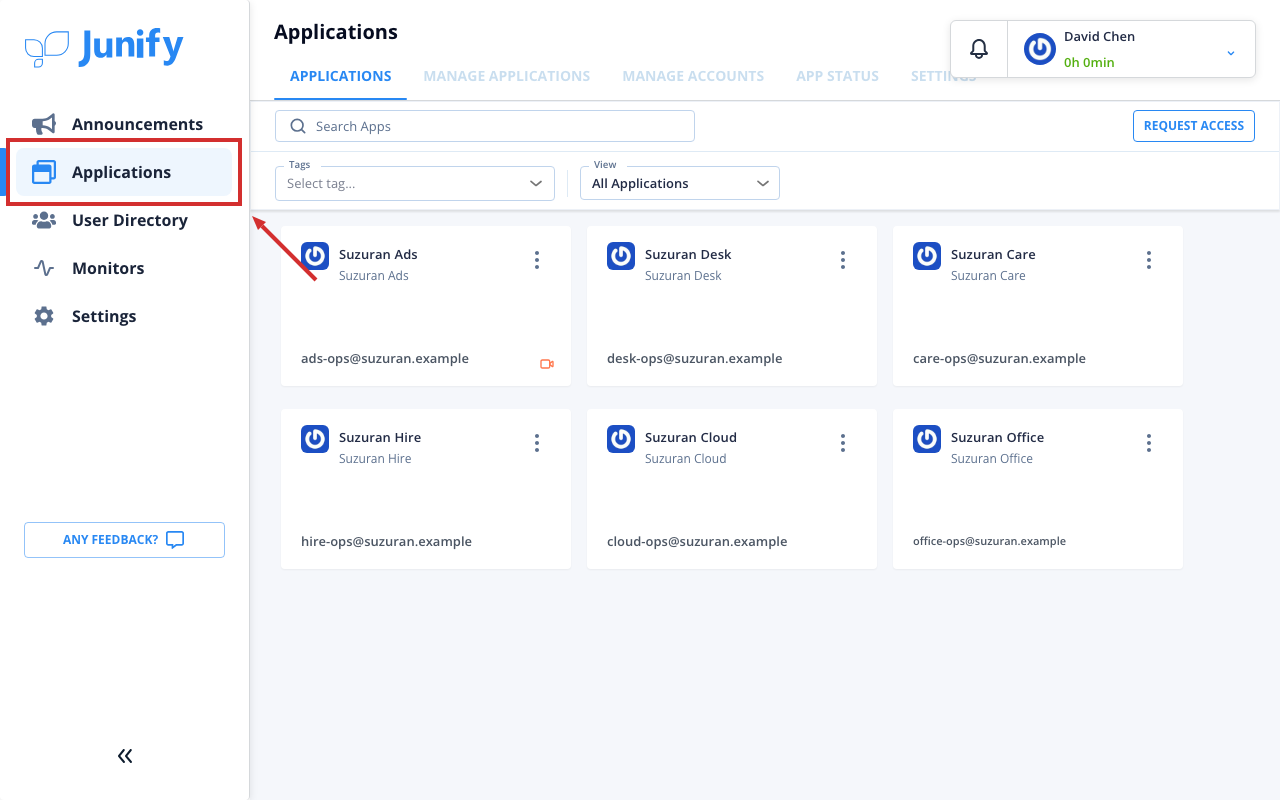Click the Suzuran Cloud card title
1280x800 pixels.
691,437
